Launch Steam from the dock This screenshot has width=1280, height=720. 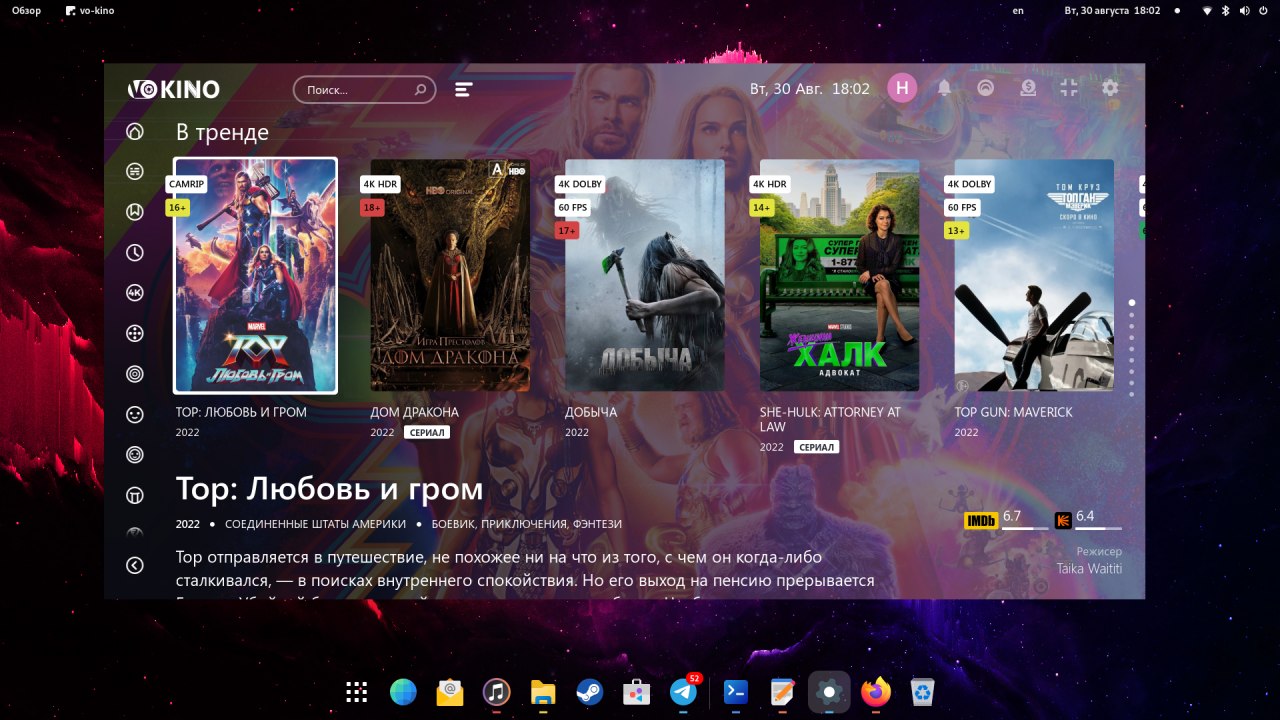[x=589, y=691]
